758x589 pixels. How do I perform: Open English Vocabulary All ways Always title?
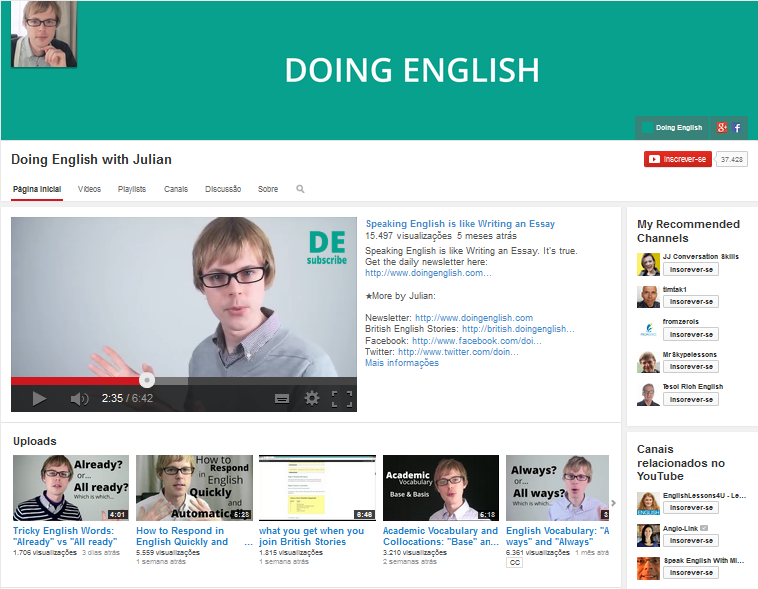tap(557, 536)
